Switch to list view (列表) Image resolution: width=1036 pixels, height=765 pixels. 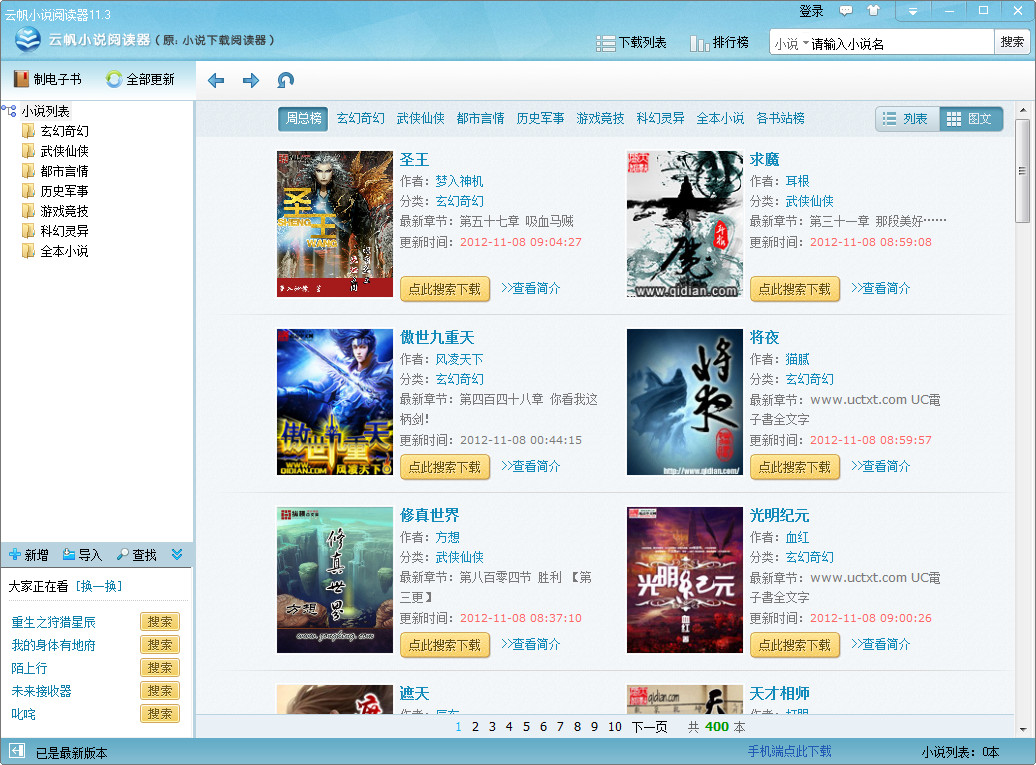tap(907, 119)
